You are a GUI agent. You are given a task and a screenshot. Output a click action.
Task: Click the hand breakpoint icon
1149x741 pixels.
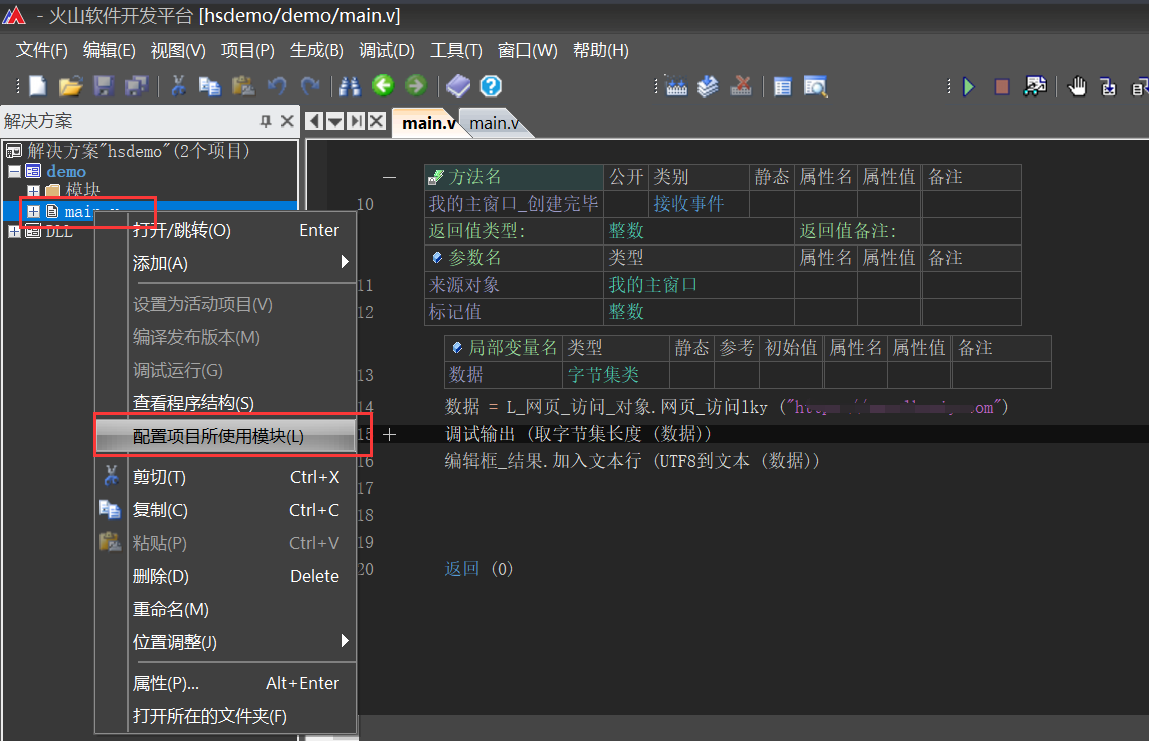coord(1076,86)
